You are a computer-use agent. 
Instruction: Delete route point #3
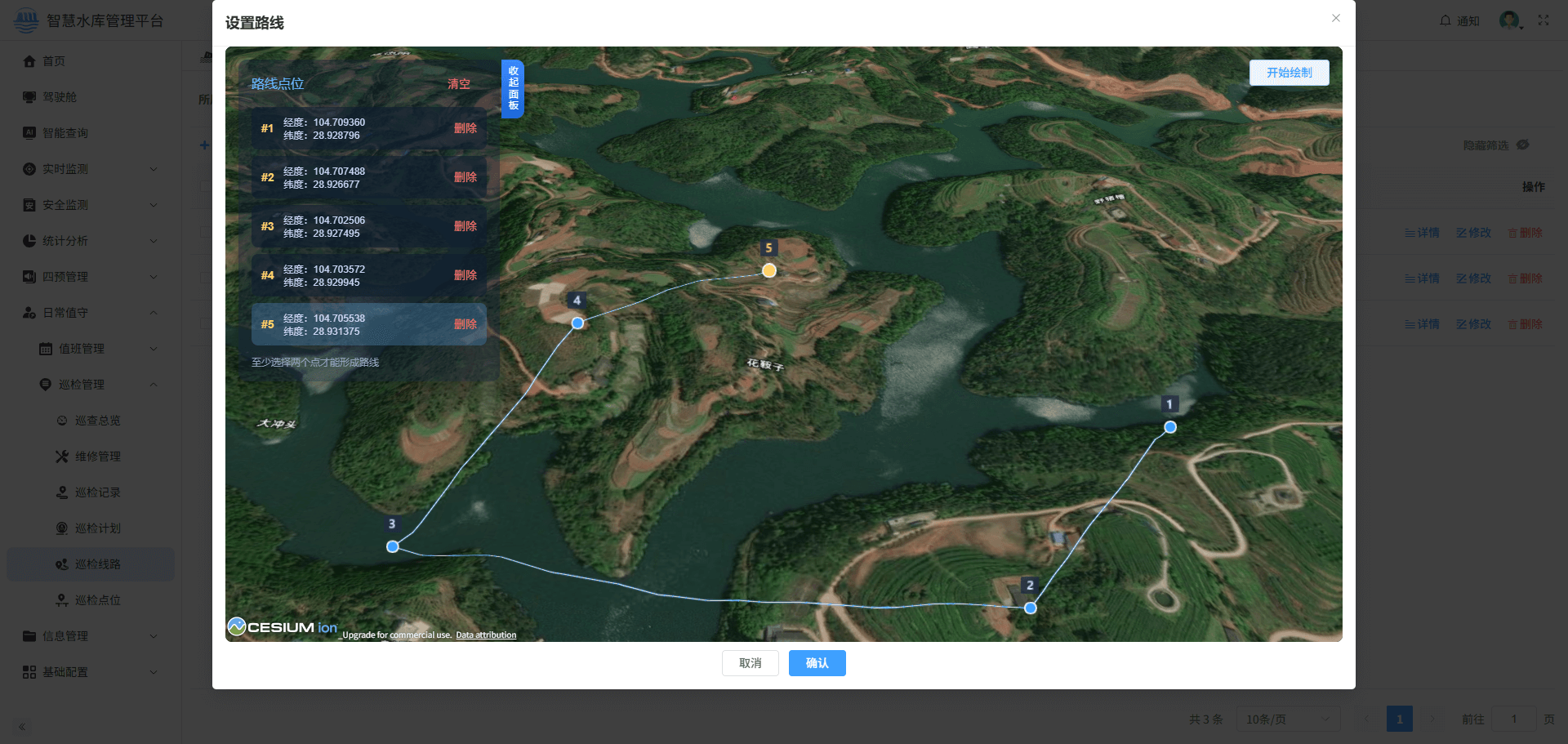click(x=465, y=226)
